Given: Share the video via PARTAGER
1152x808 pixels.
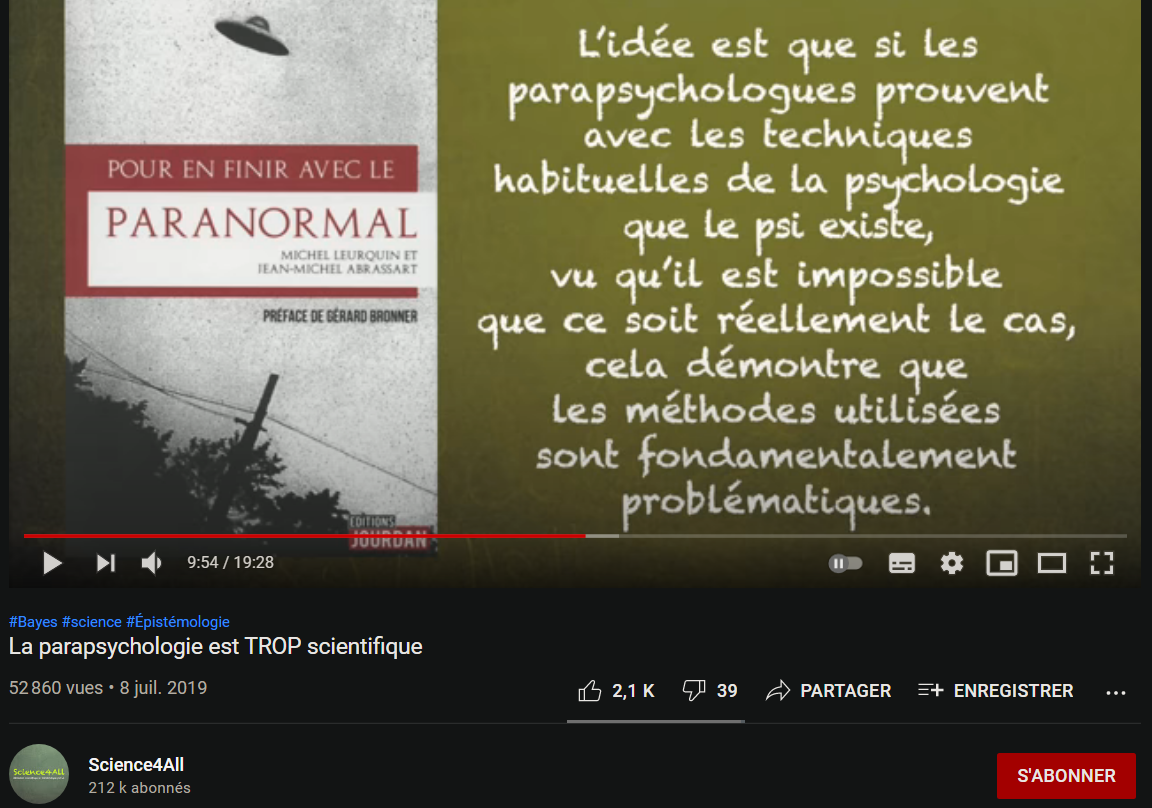Looking at the screenshot, I should tap(828, 690).
